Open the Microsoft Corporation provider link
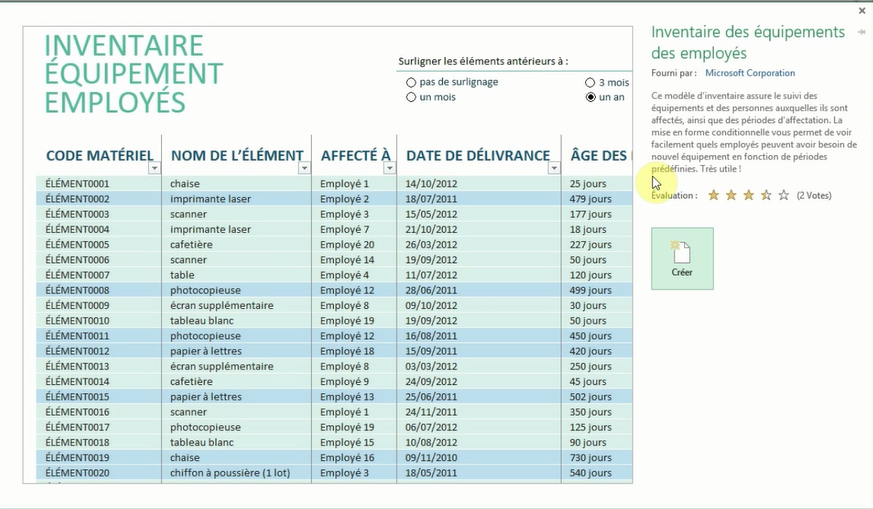 tap(750, 73)
